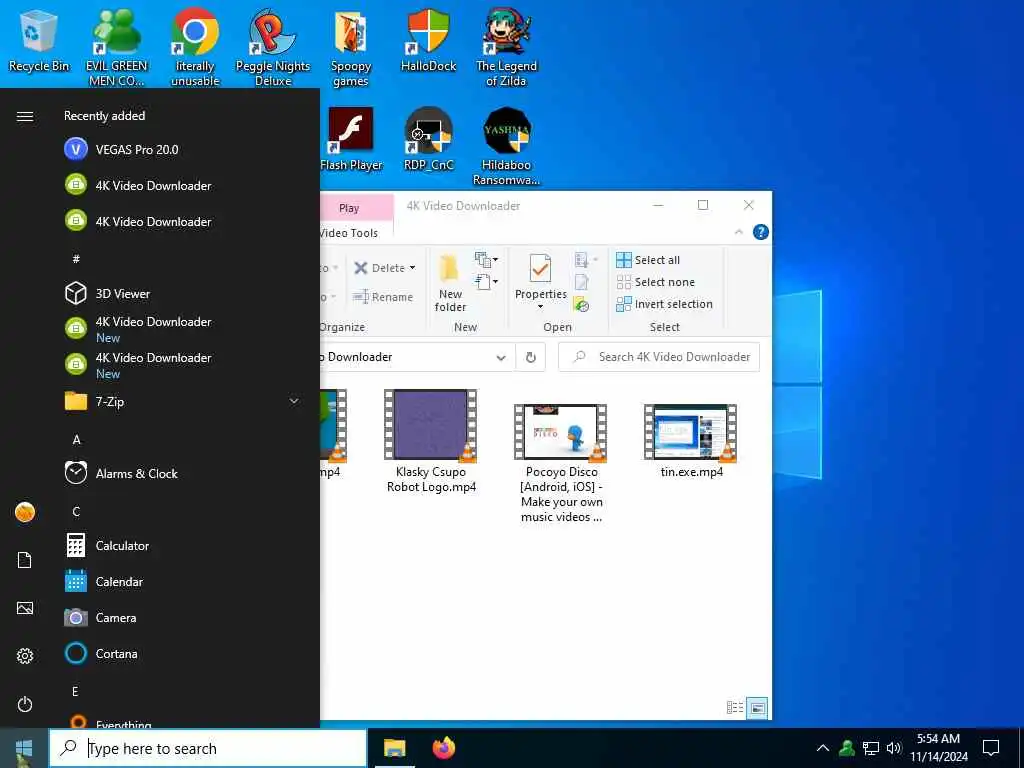
Task: Jump to the '#' letter group header
Action: [x=76, y=259]
